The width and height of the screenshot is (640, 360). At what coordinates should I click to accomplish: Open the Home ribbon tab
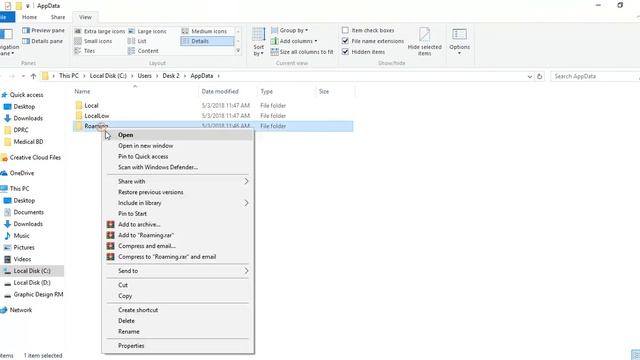(x=29, y=17)
